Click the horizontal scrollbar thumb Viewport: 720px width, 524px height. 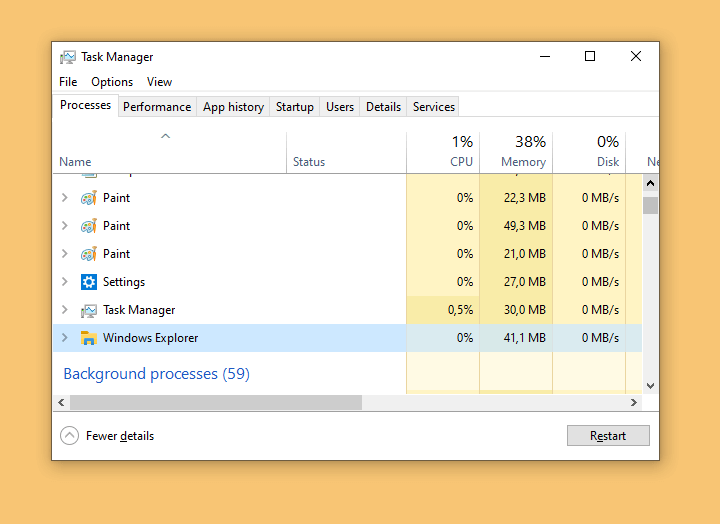click(216, 403)
